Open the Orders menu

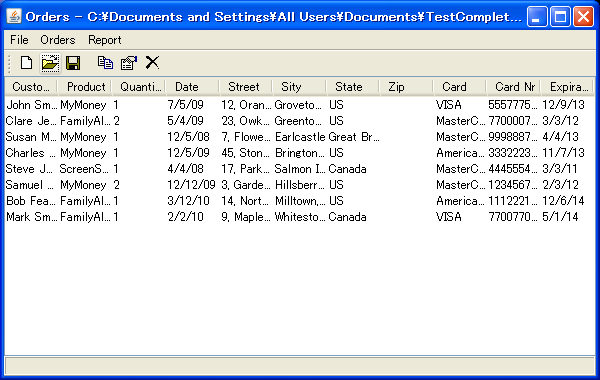(x=58, y=40)
